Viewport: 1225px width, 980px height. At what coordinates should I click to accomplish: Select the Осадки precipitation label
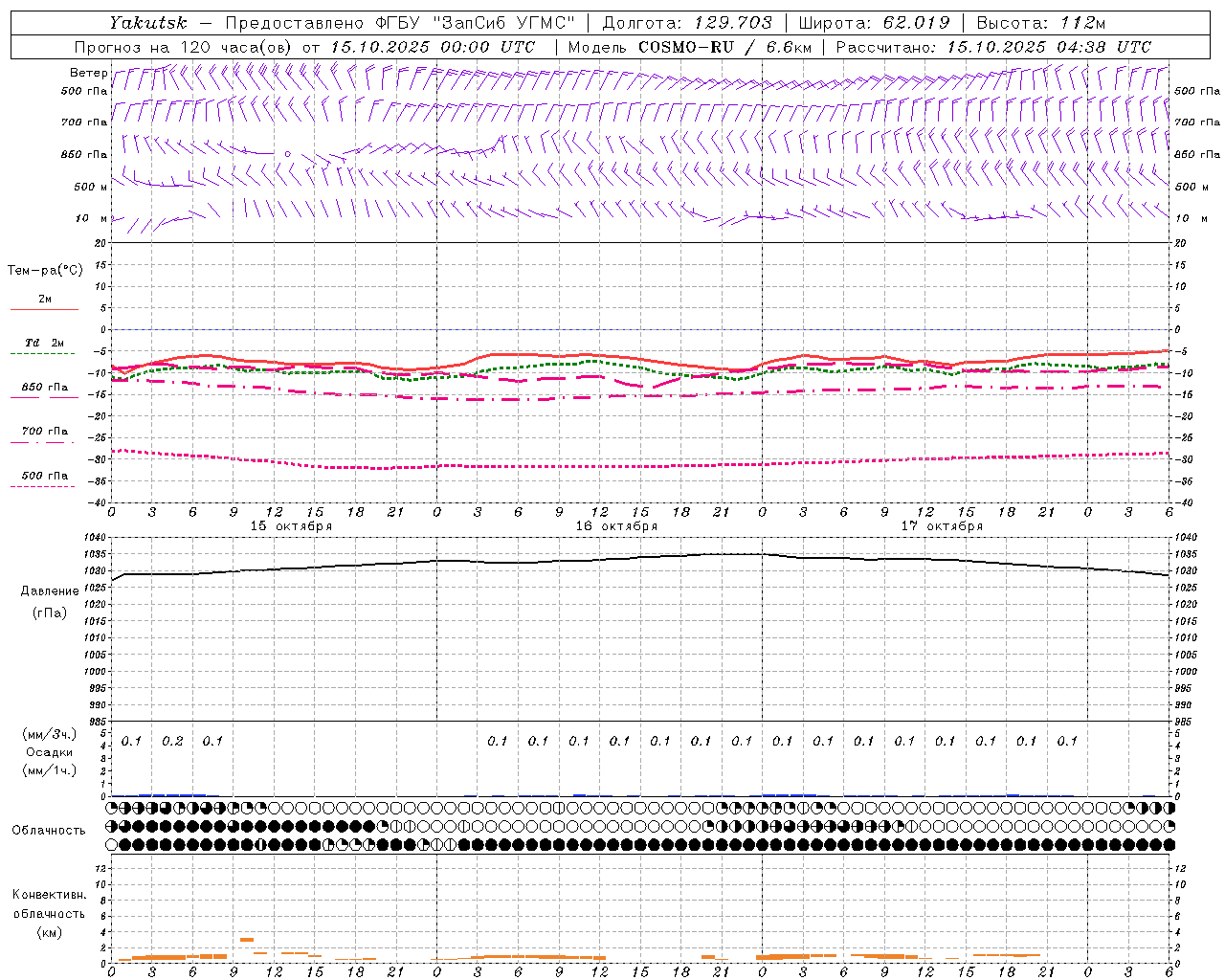tap(50, 752)
